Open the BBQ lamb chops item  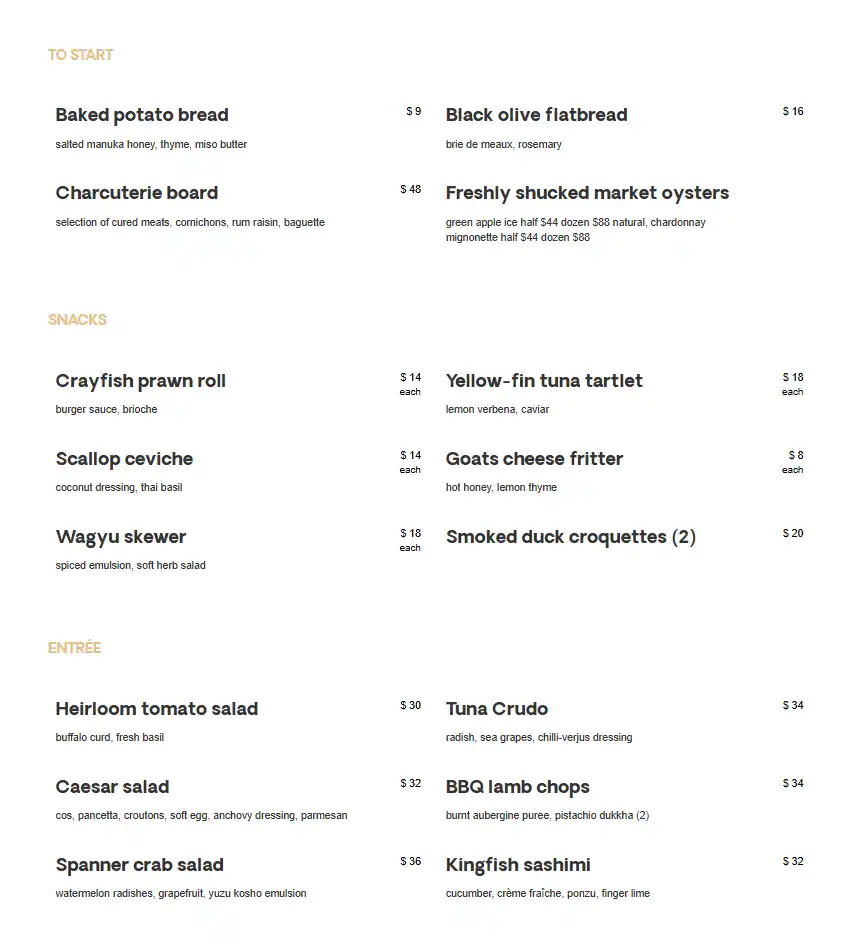pos(517,787)
